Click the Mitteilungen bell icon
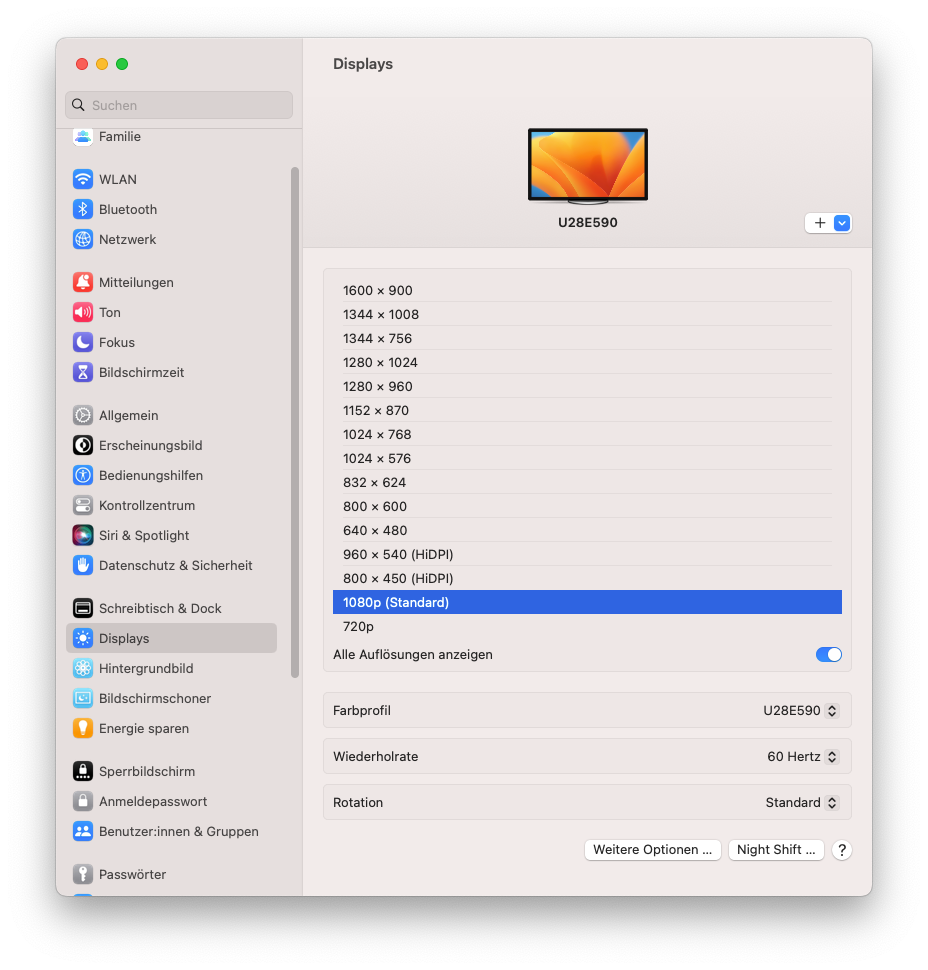 click(83, 282)
